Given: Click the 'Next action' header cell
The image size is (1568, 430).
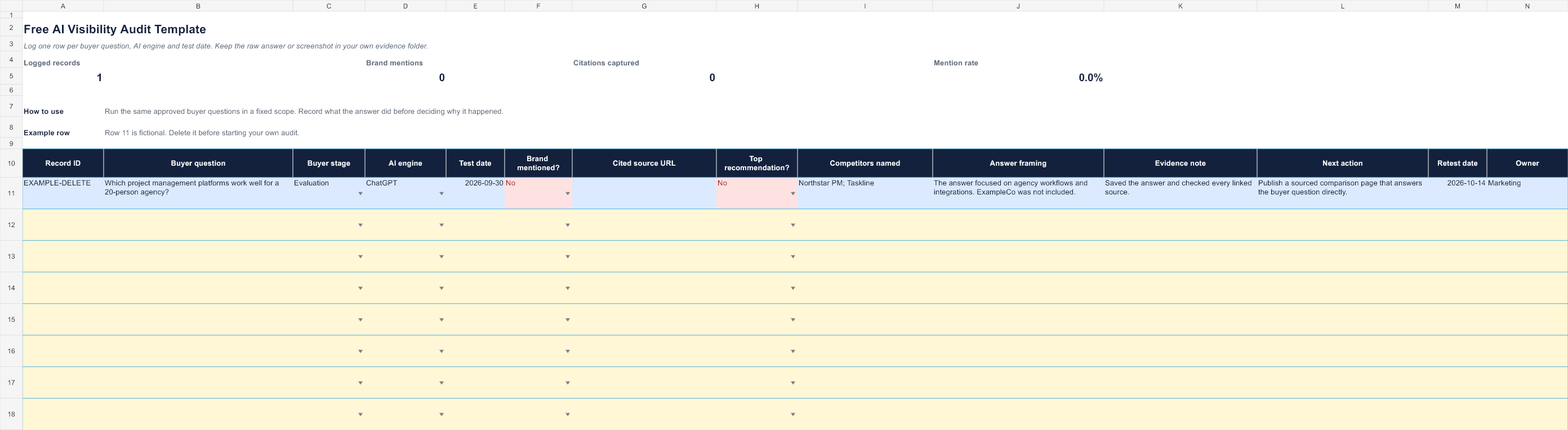Looking at the screenshot, I should point(1342,163).
